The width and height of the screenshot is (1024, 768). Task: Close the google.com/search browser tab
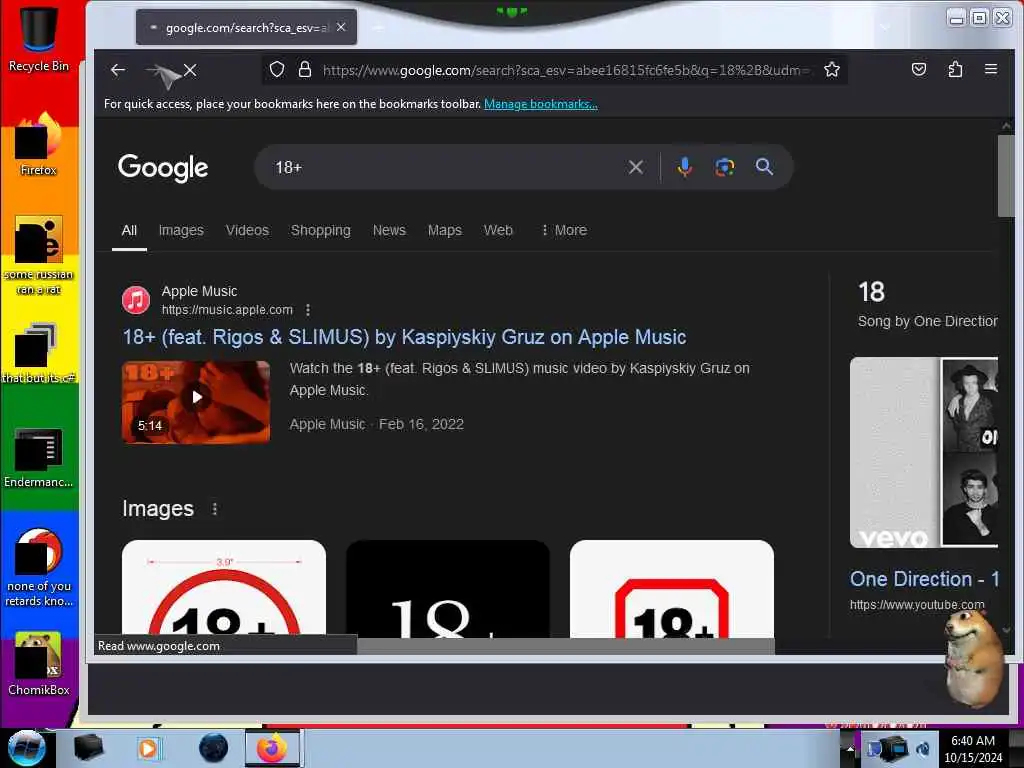(341, 27)
